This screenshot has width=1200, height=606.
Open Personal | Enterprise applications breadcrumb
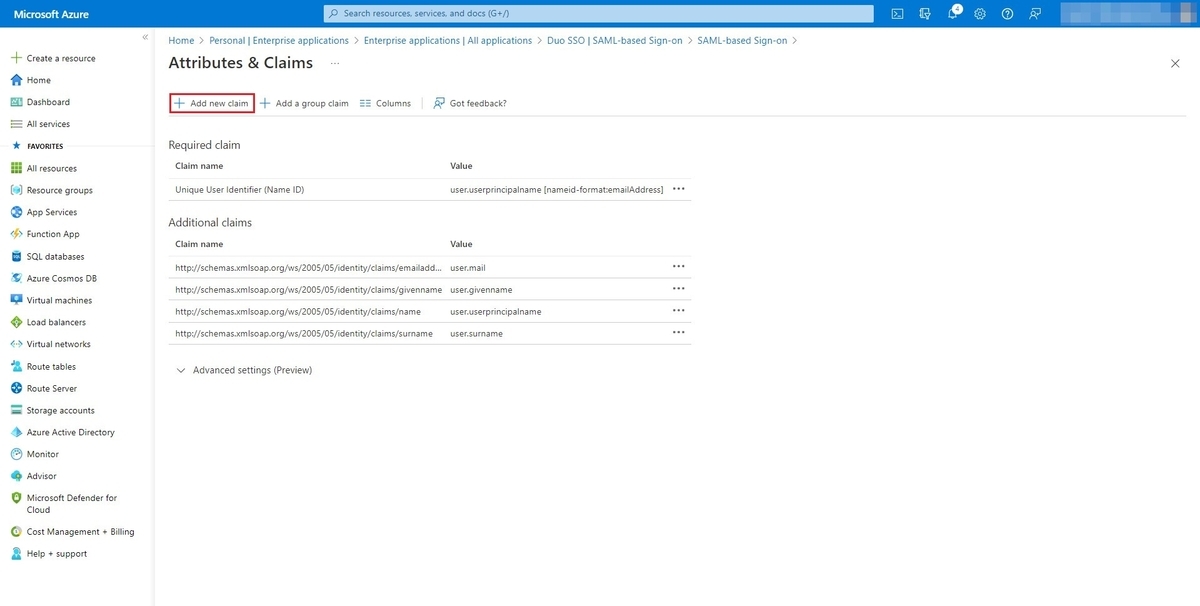279,41
